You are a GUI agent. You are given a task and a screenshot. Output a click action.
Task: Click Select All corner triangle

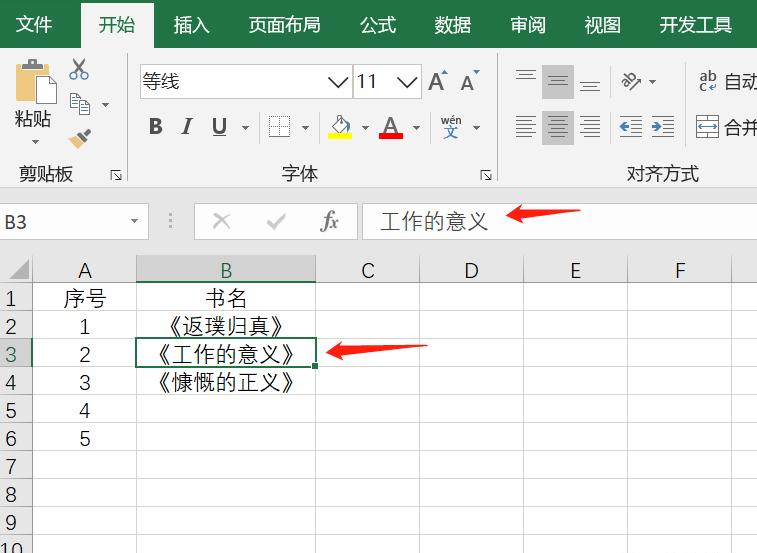coord(19,269)
